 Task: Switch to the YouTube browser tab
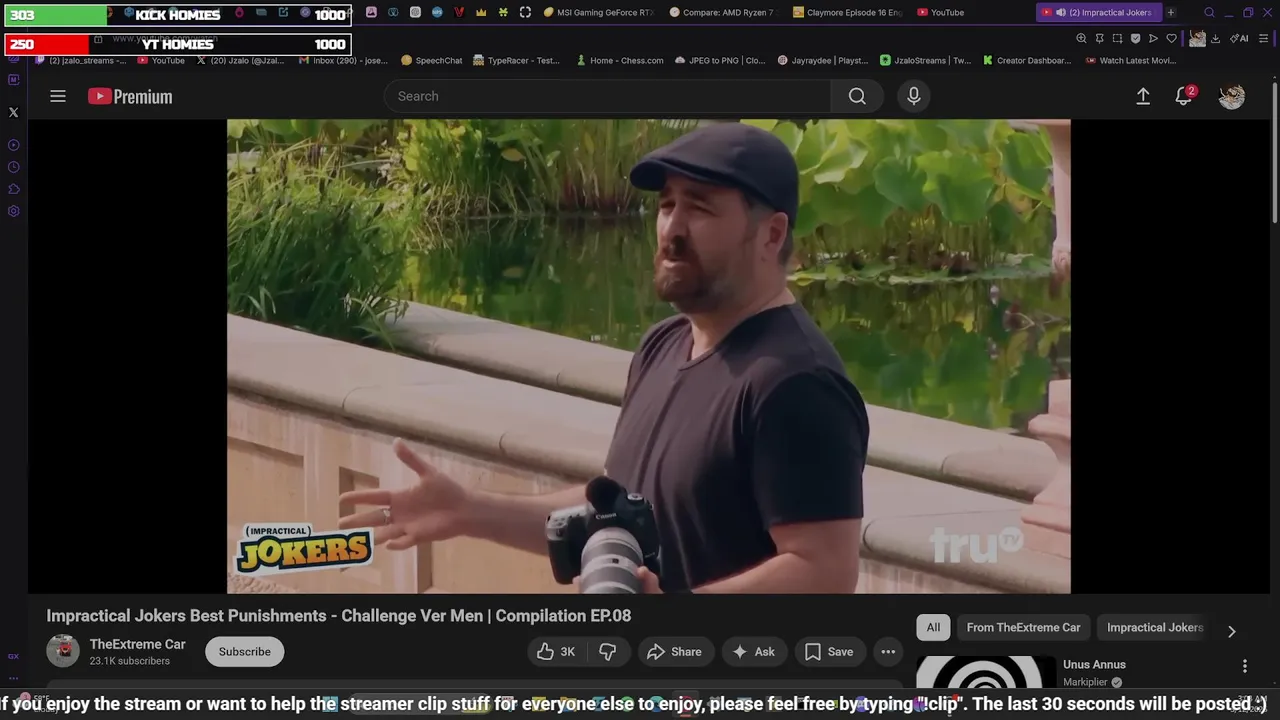click(x=940, y=12)
